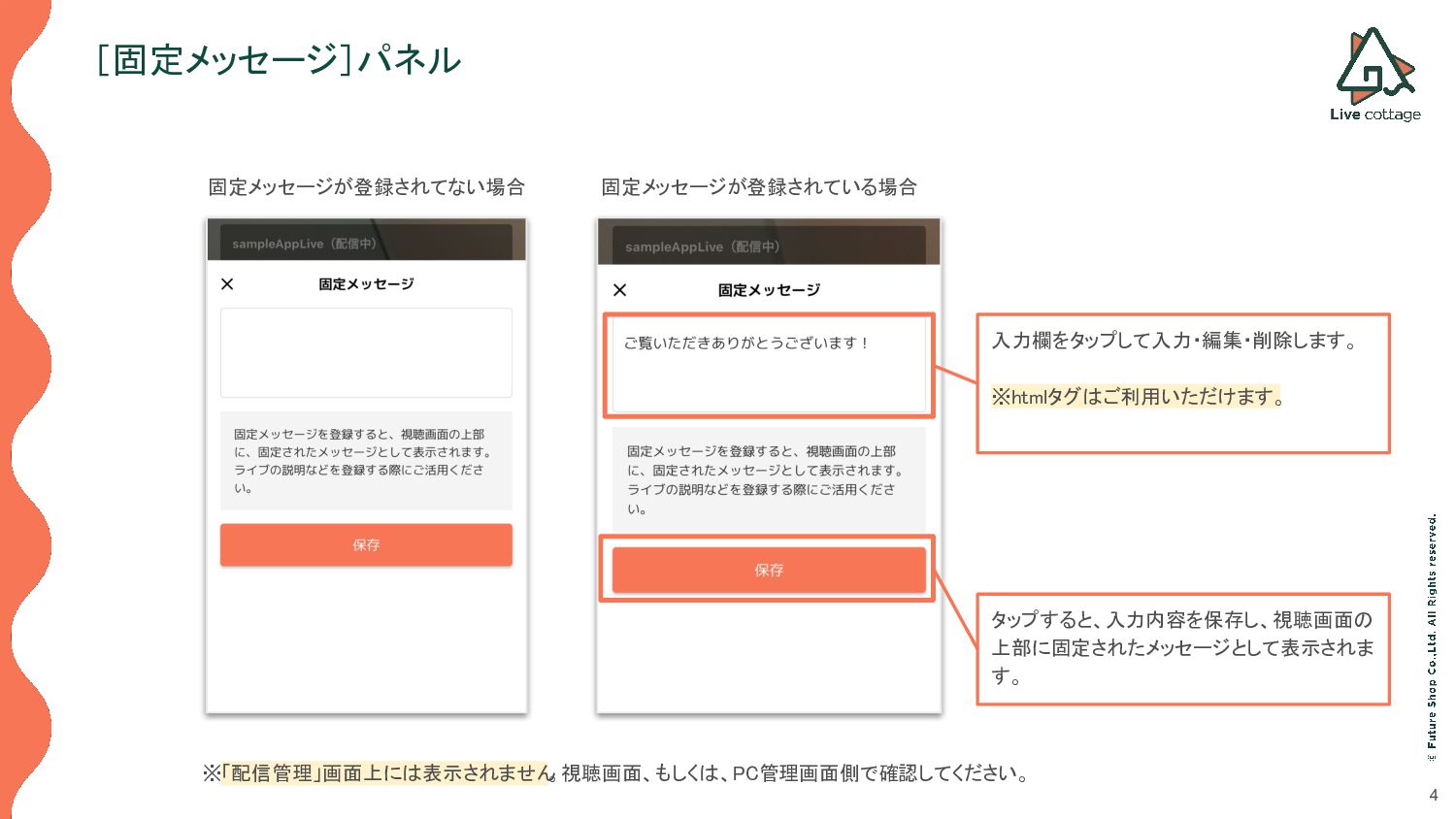The height and width of the screenshot is (819, 1456).
Task: Close the right 固定メッセージ panel with X
Action: point(620,290)
